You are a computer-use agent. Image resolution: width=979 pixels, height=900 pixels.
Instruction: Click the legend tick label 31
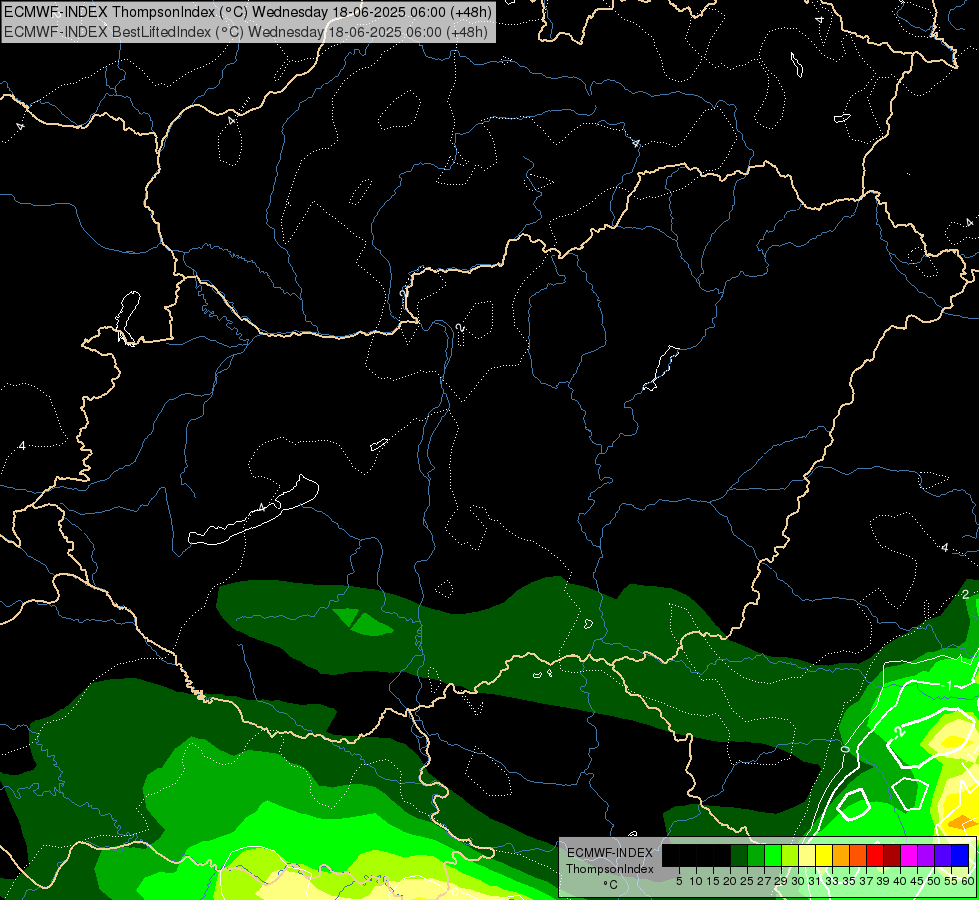click(815, 881)
